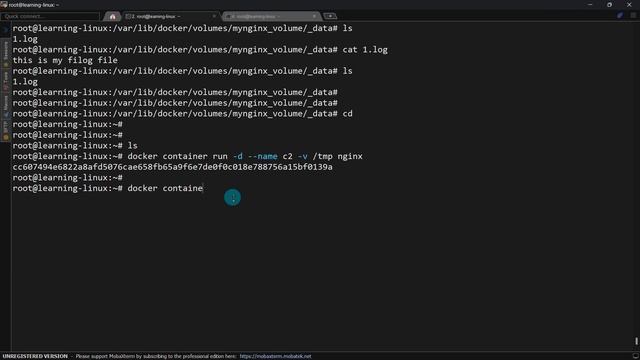
Task: Click the 'this is my filog file' output line
Action: click(x=65, y=60)
